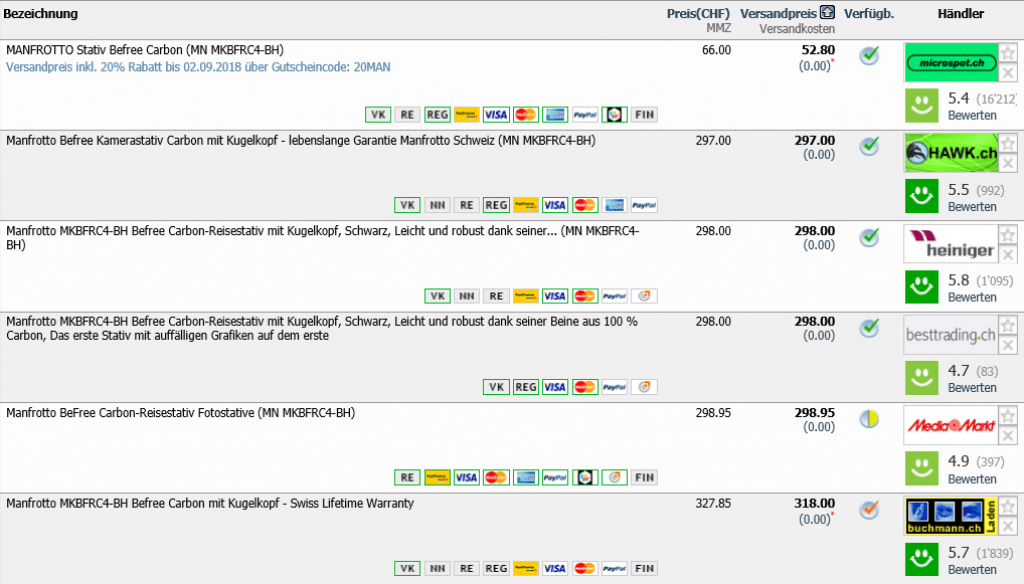Hide HAWK.ch using its X icon
Screen dimensions: 1024x584
[x=1008, y=163]
